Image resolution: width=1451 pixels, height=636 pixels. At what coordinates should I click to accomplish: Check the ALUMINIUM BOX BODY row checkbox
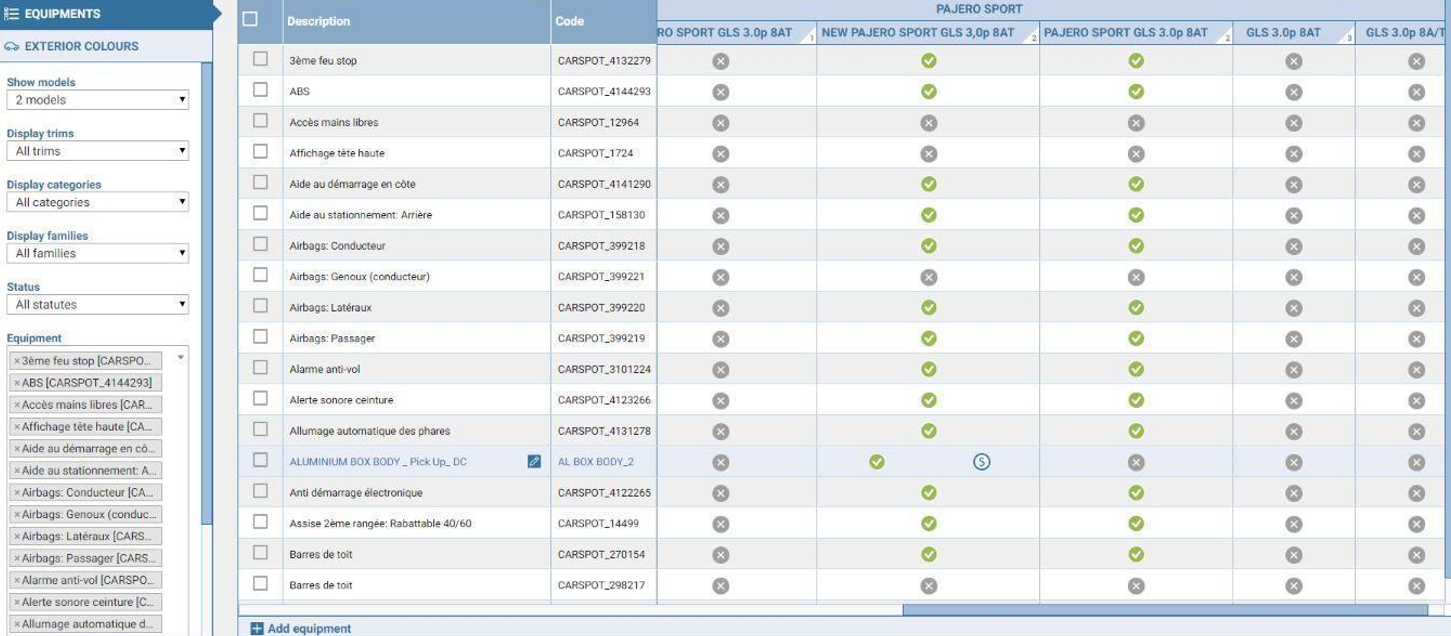260,460
